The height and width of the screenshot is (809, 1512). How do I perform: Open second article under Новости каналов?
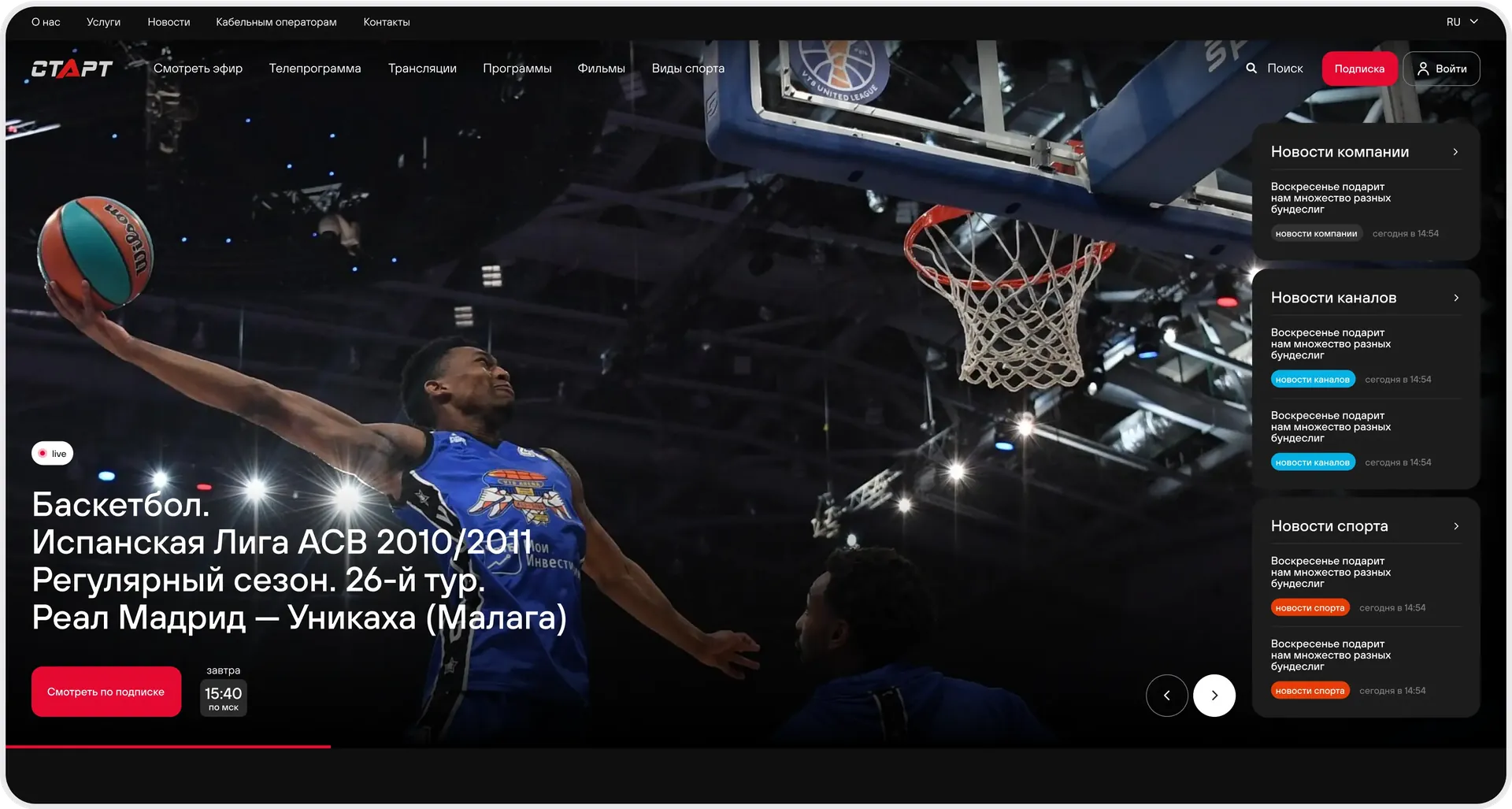click(x=1331, y=427)
